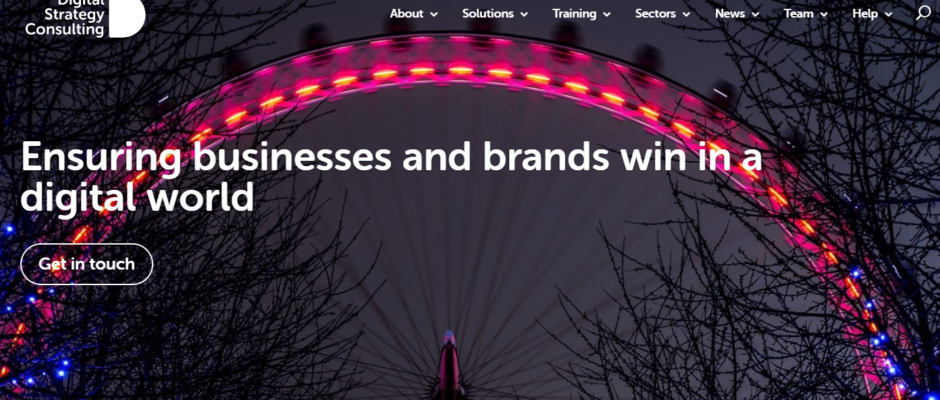This screenshot has height=400, width=940.
Task: Expand the chevron beside News
Action: (x=755, y=14)
